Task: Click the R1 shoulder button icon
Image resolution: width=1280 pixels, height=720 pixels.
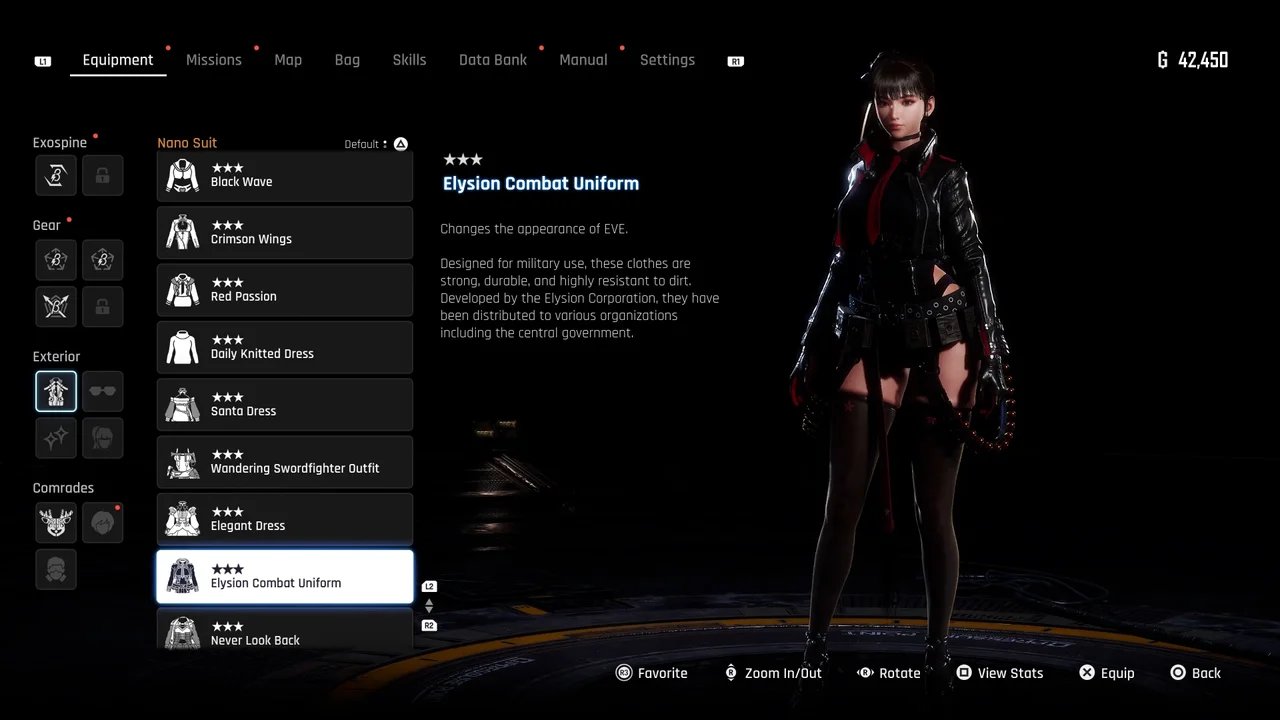Action: click(736, 61)
